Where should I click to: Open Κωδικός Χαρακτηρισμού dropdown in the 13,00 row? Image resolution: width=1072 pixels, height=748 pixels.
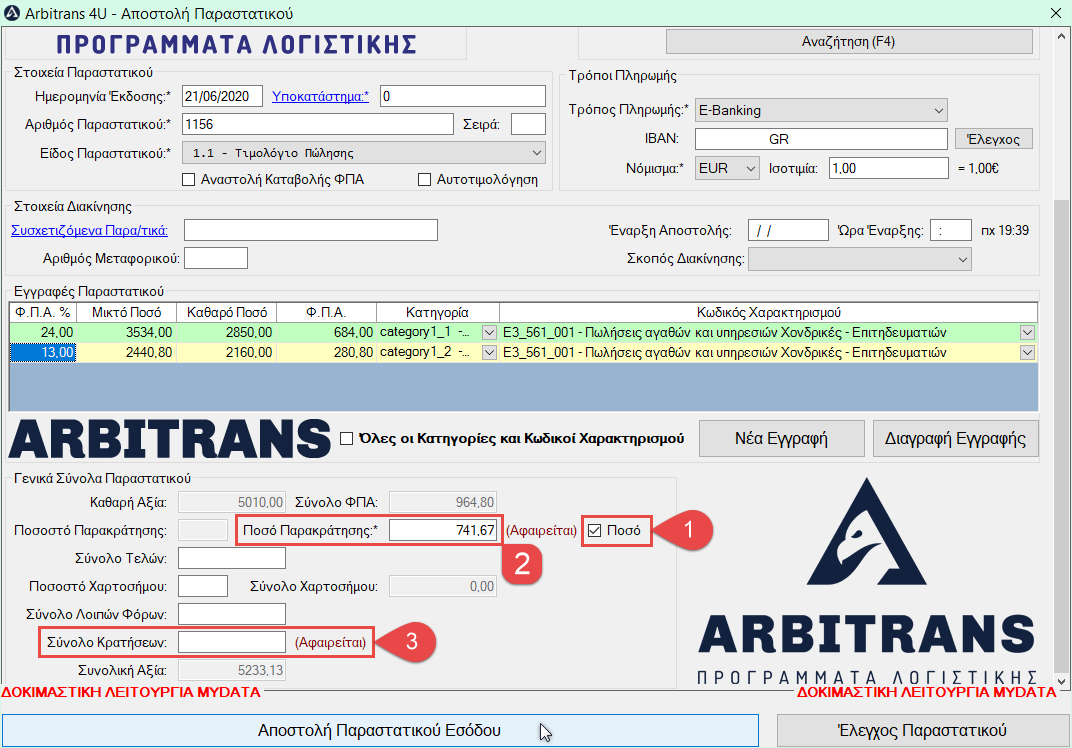[x=1028, y=353]
